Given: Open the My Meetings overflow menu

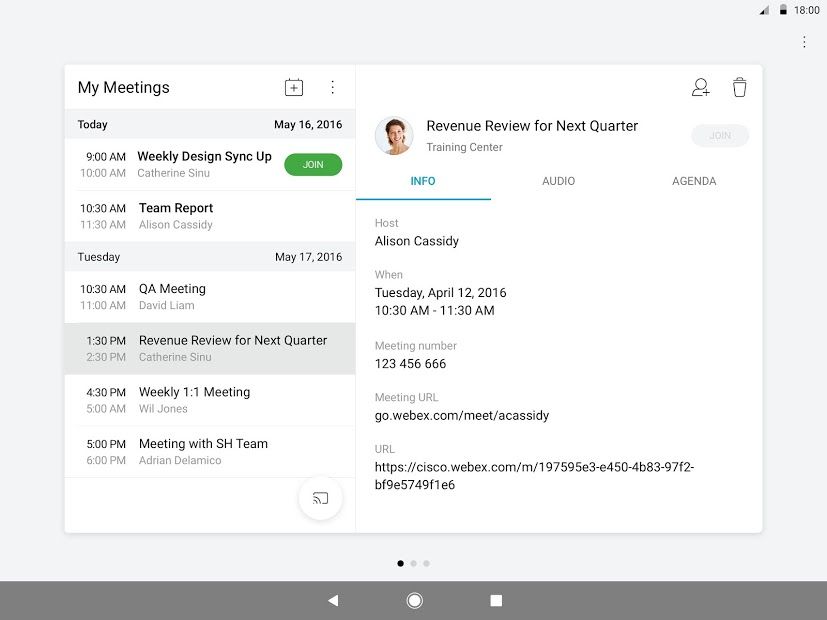Looking at the screenshot, I should coord(333,87).
